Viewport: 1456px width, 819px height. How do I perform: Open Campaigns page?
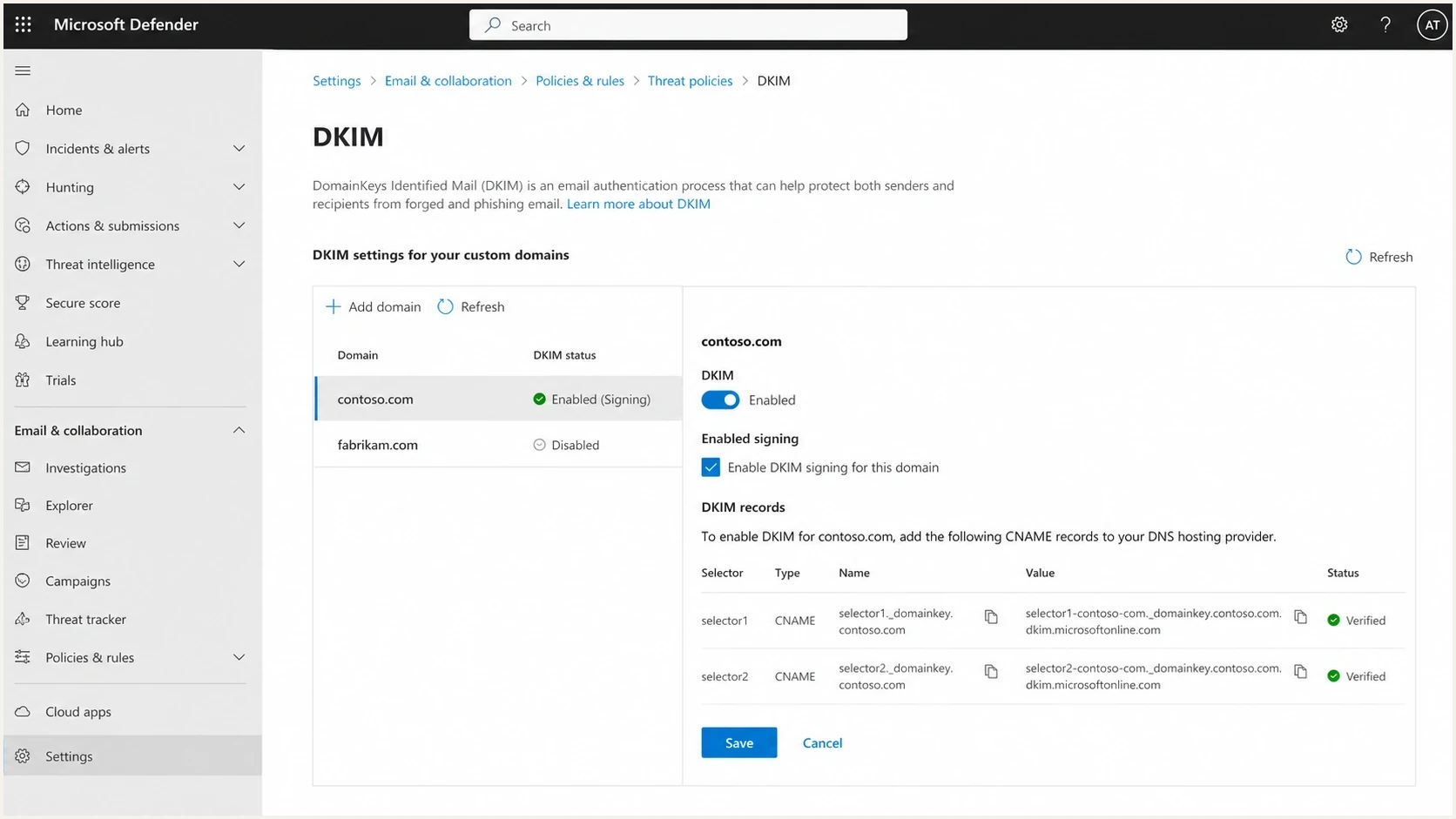[132, 581]
